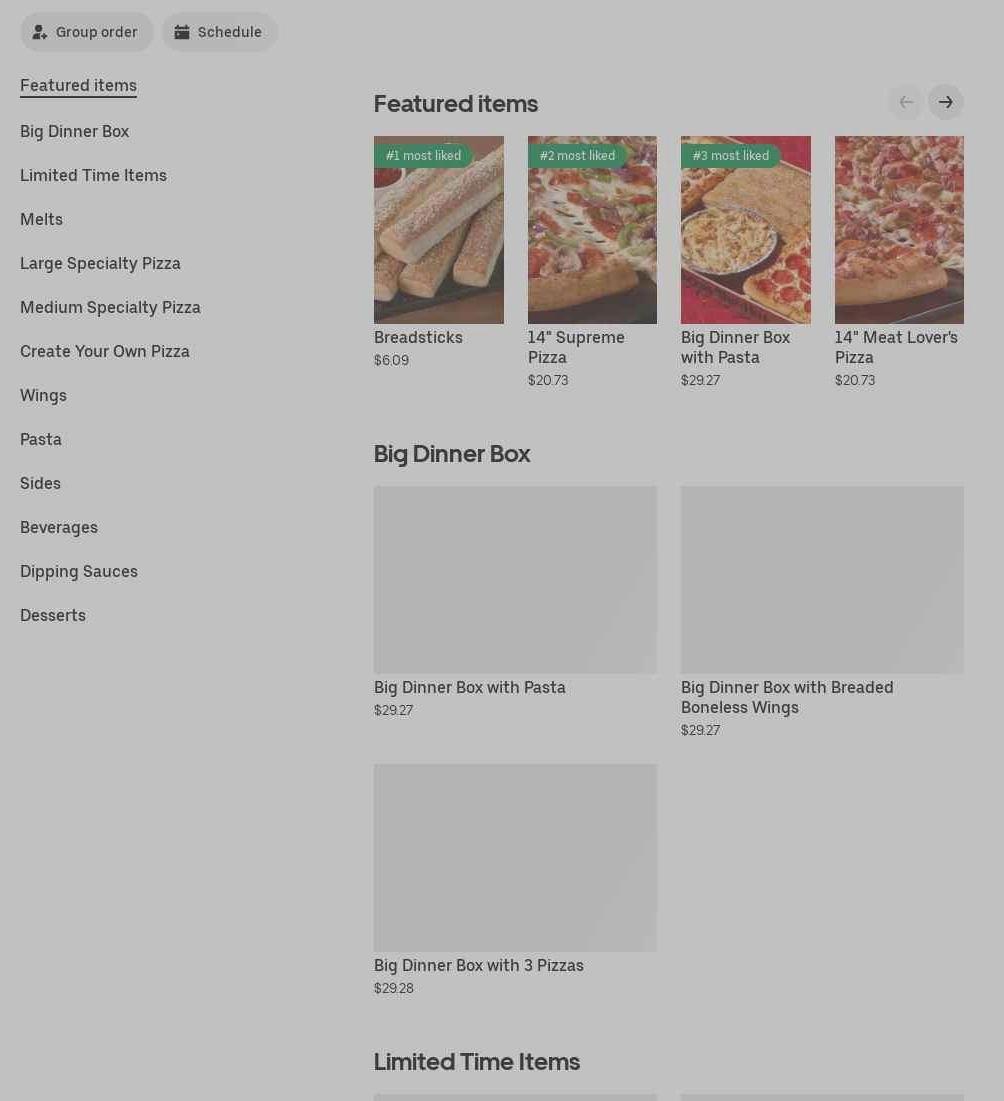Jump to the Big Dinner Box category

74,131
